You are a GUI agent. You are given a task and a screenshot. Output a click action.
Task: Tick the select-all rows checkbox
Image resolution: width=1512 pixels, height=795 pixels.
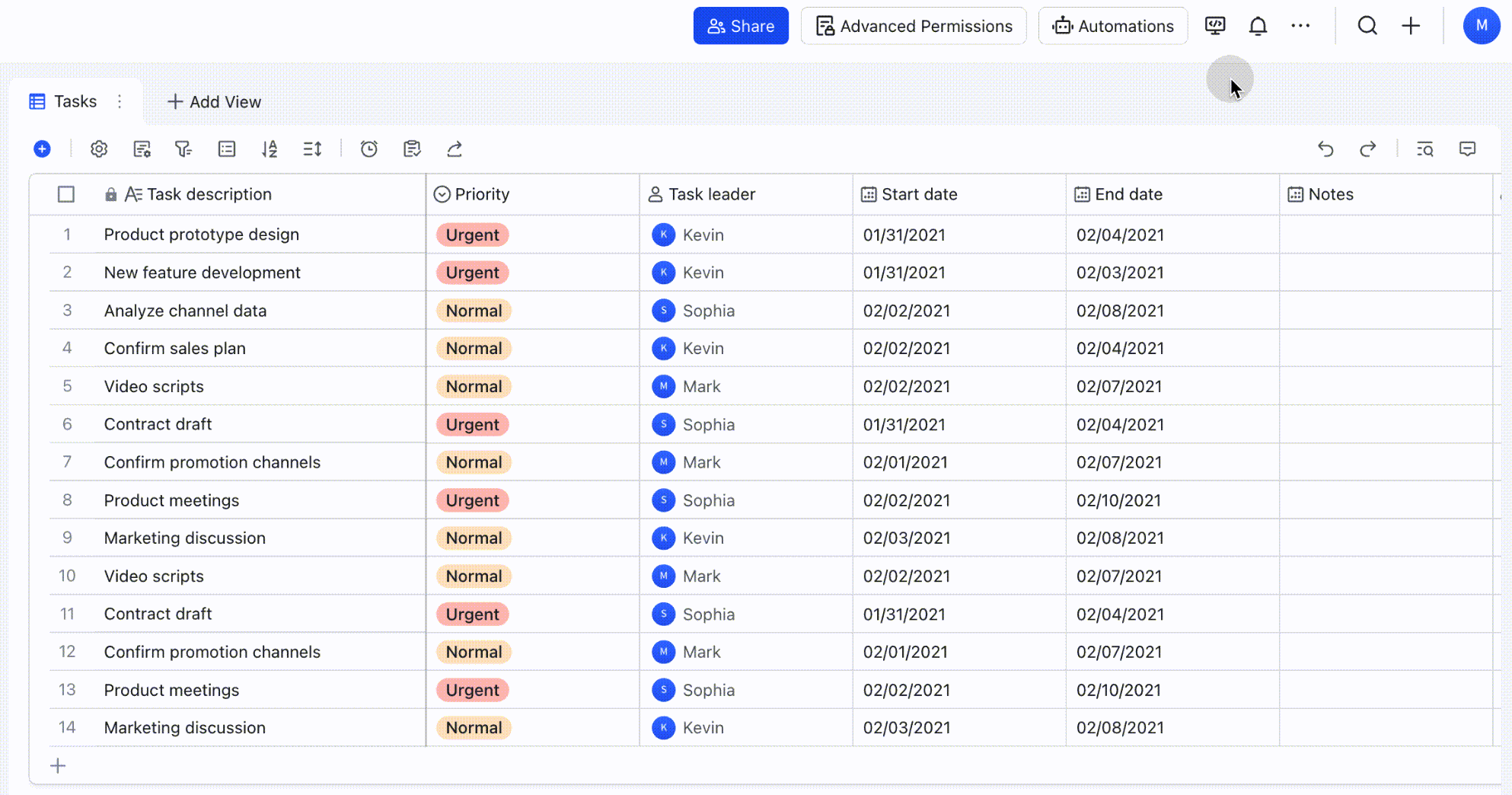66,194
